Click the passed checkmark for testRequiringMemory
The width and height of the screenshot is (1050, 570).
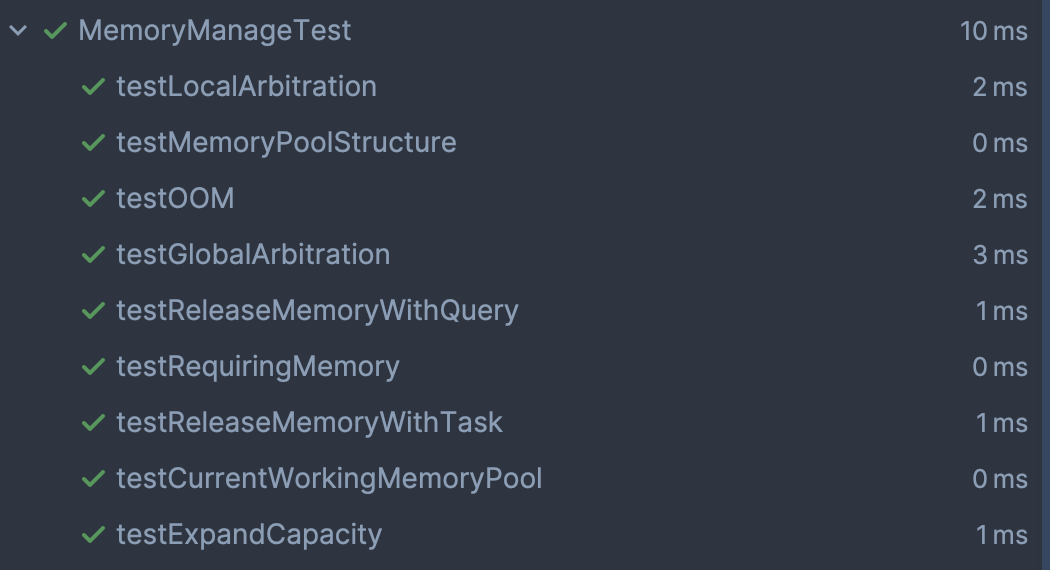[93, 367]
